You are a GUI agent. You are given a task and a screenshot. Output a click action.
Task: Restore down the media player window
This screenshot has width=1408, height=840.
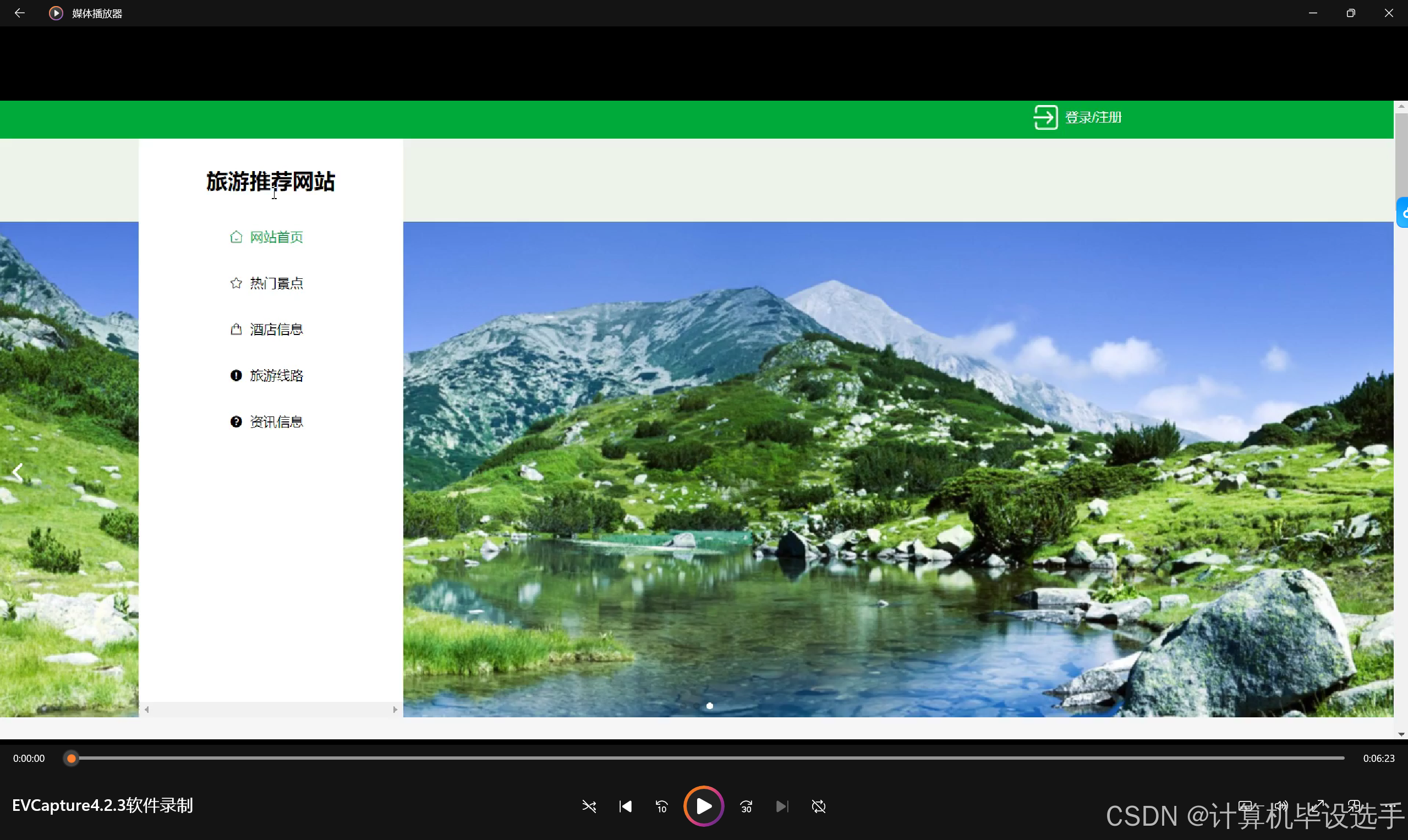tap(1350, 13)
